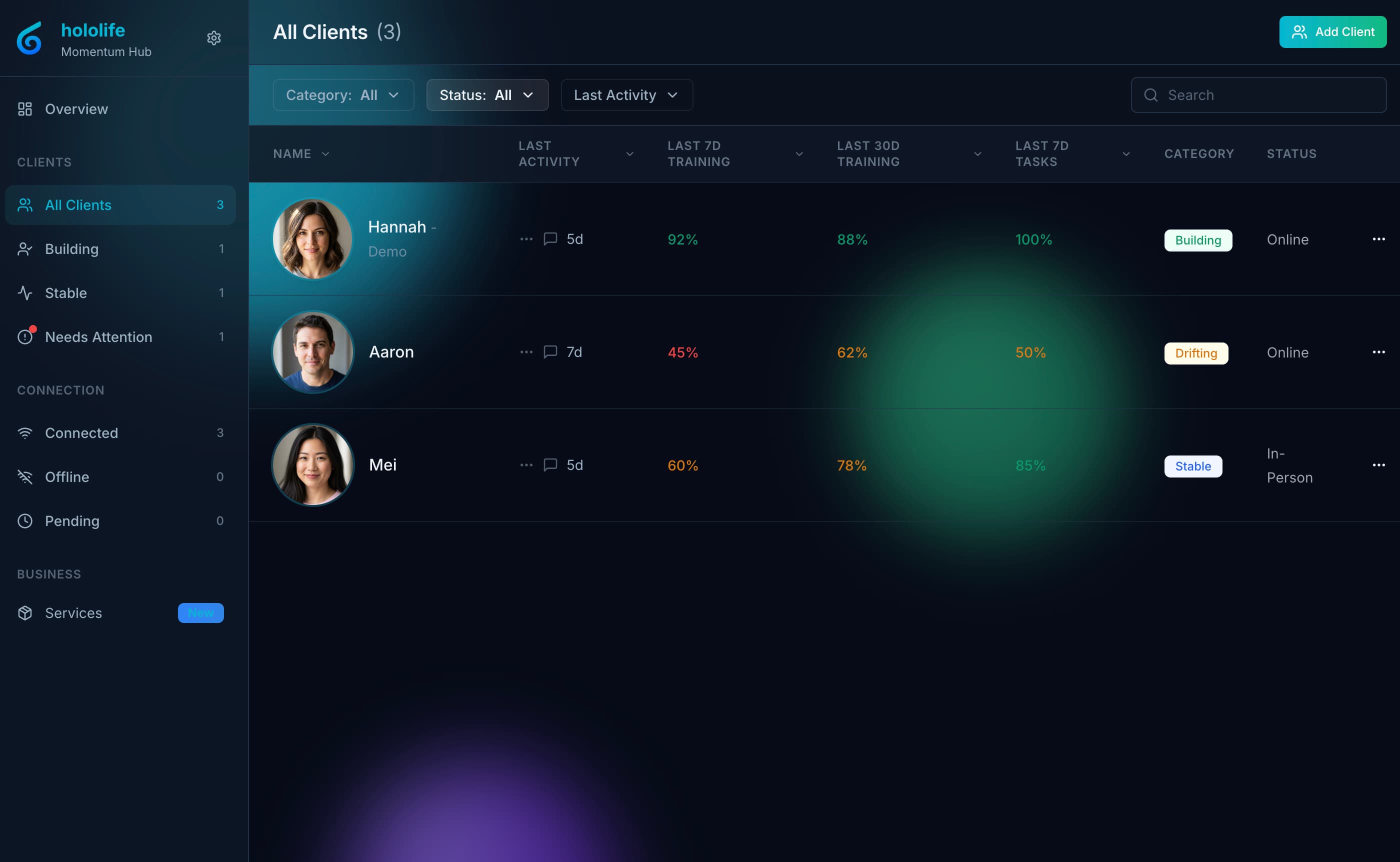
Task: Open chat with Hannah via message icon
Action: pos(549,239)
